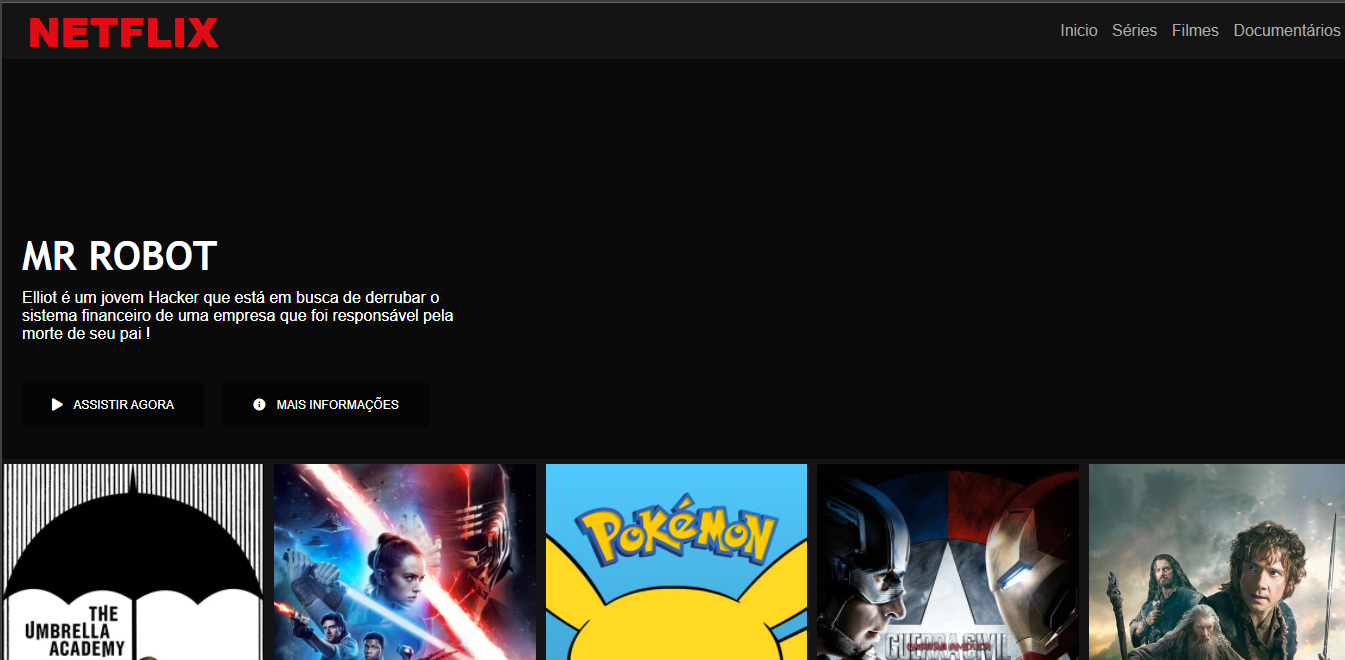
Task: Switch to the Séries section
Action: [x=1134, y=30]
